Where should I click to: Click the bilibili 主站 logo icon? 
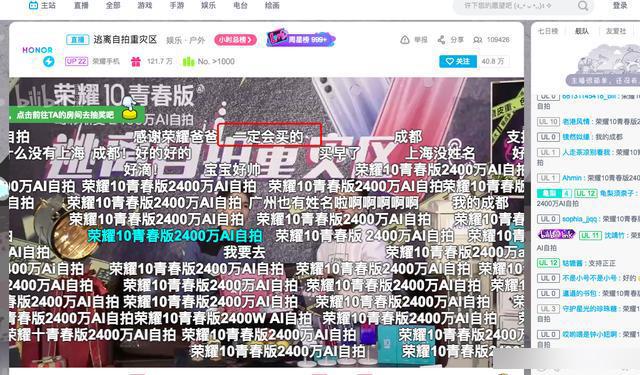pyautogui.click(x=33, y=5)
